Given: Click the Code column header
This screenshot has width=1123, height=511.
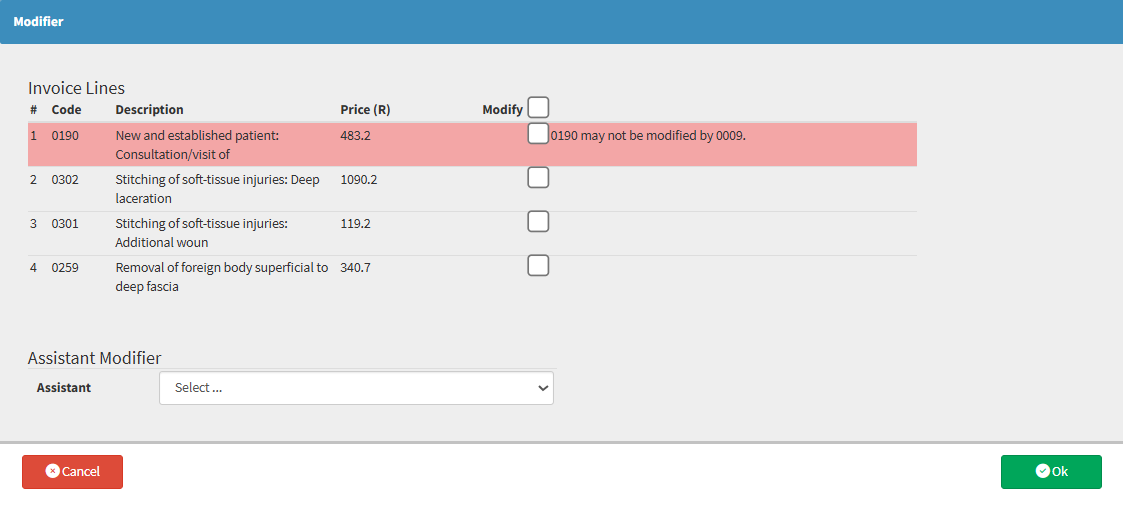Looking at the screenshot, I should pos(67,110).
